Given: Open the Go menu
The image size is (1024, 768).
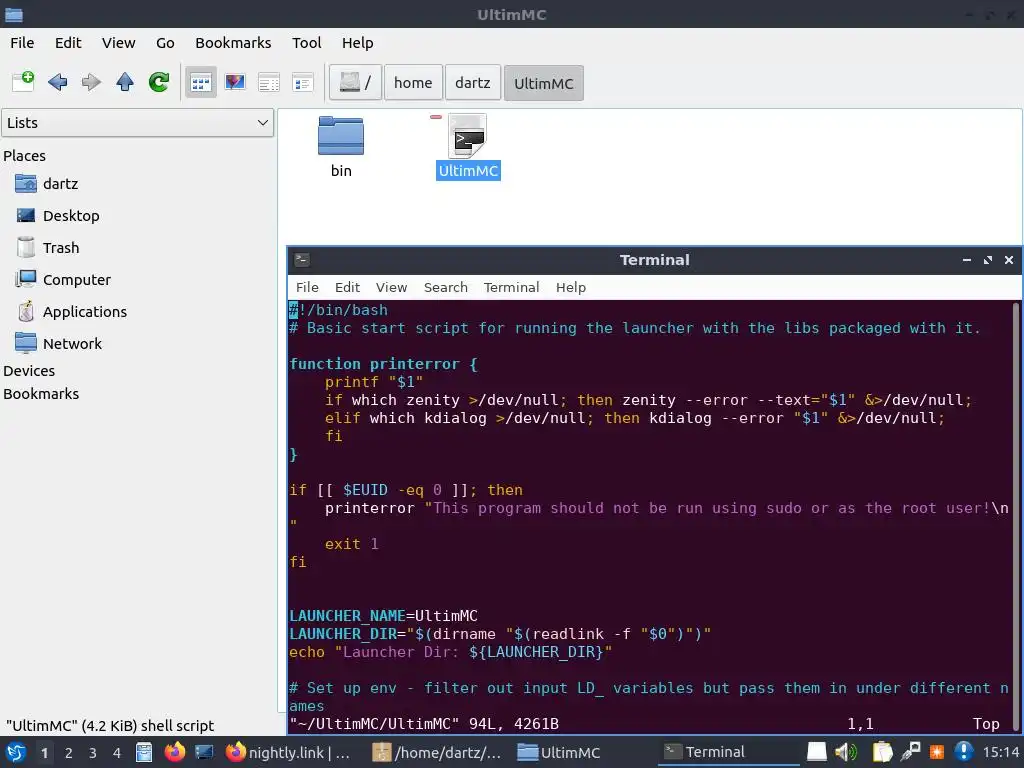Looking at the screenshot, I should [165, 43].
